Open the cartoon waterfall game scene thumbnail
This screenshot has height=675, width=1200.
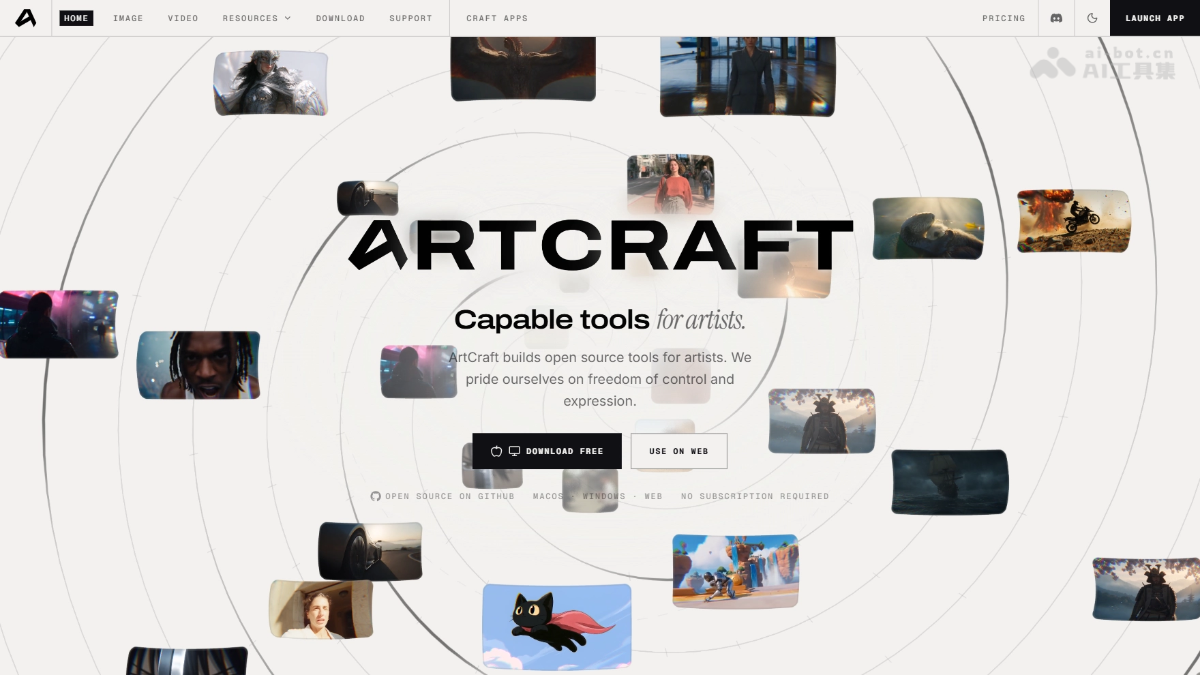(736, 570)
